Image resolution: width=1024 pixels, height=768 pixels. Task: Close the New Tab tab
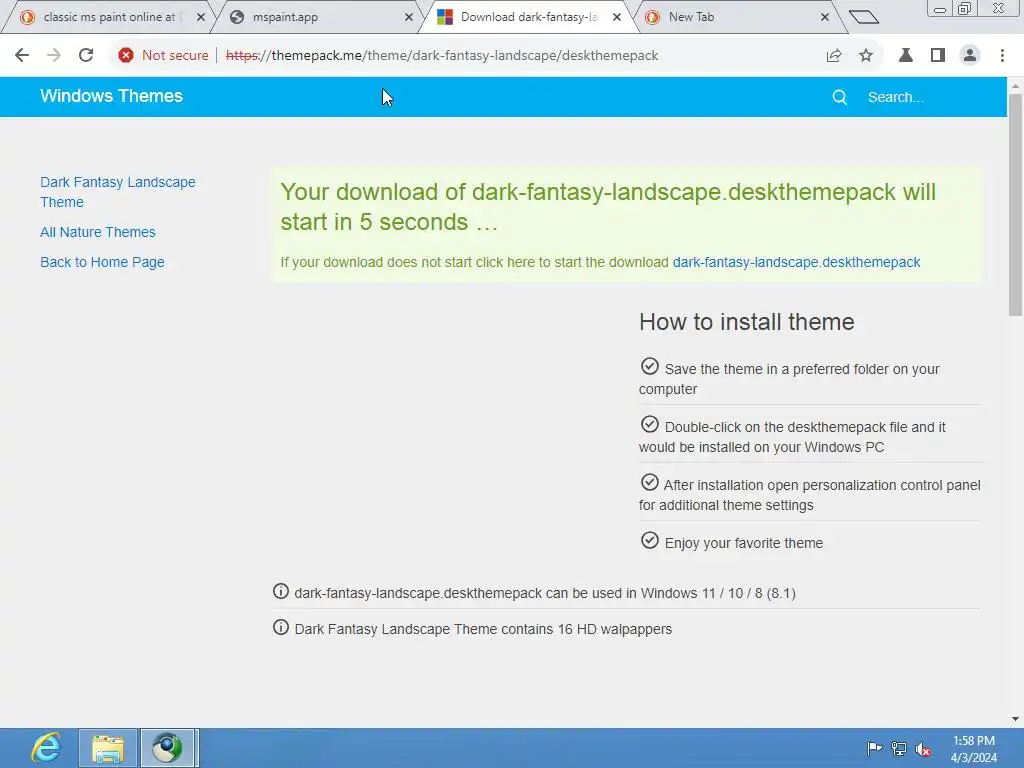pos(825,18)
